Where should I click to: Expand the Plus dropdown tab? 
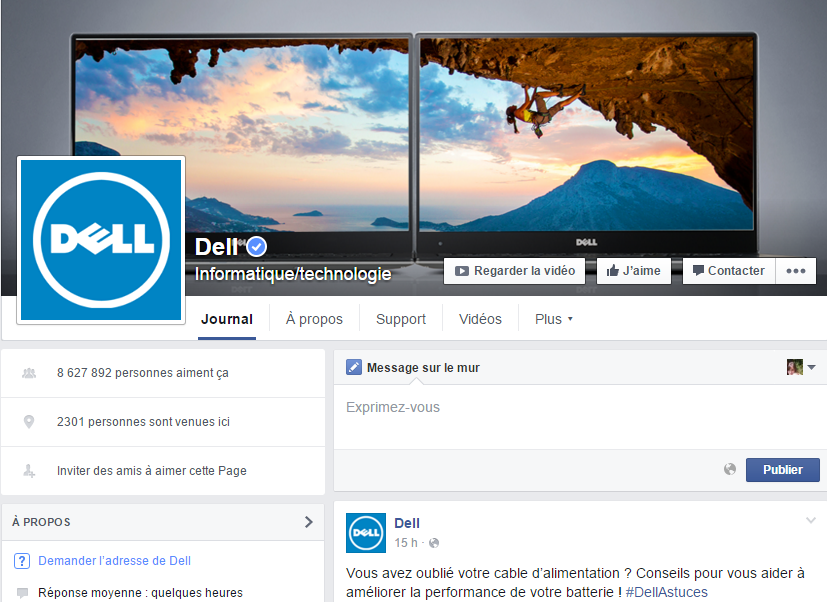click(x=554, y=319)
